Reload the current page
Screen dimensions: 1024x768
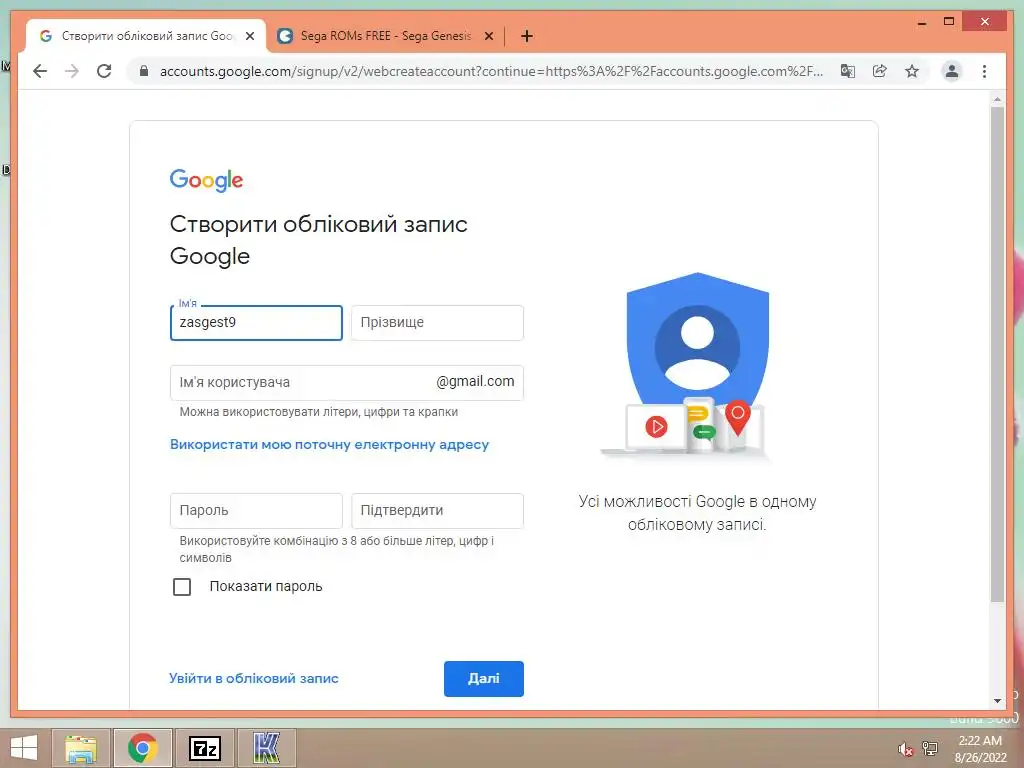(104, 71)
